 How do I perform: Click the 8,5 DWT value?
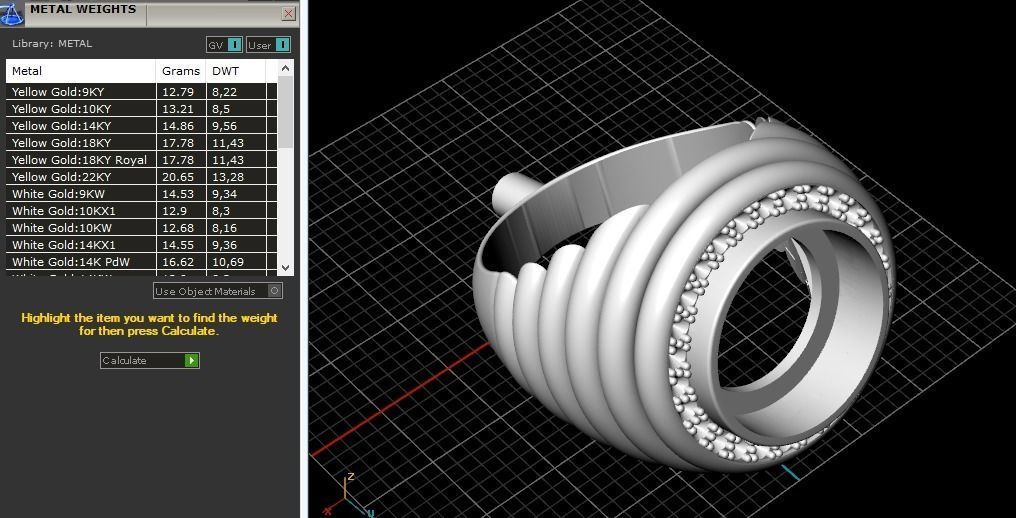[x=221, y=109]
